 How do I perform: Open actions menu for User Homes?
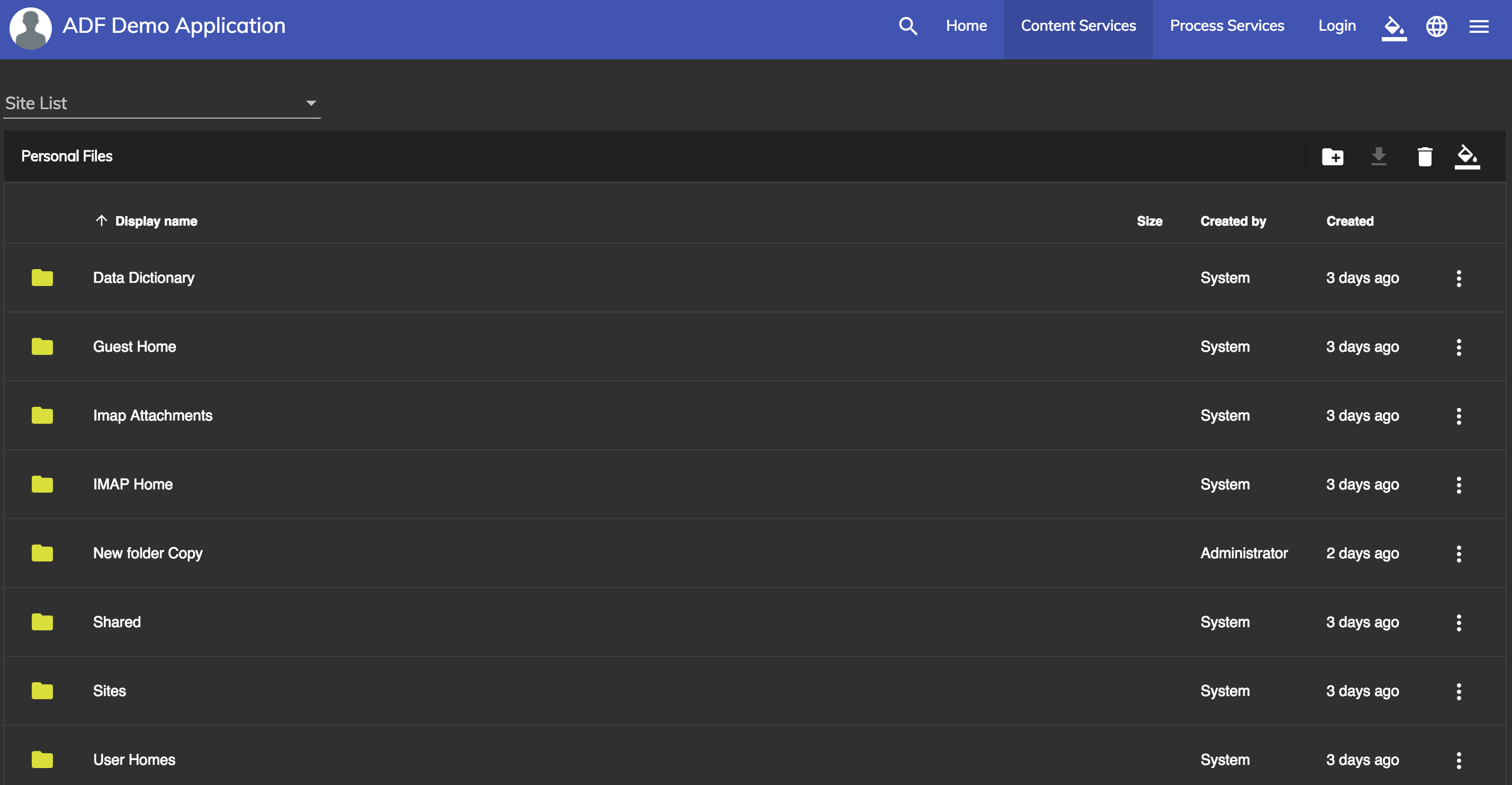[x=1459, y=760]
